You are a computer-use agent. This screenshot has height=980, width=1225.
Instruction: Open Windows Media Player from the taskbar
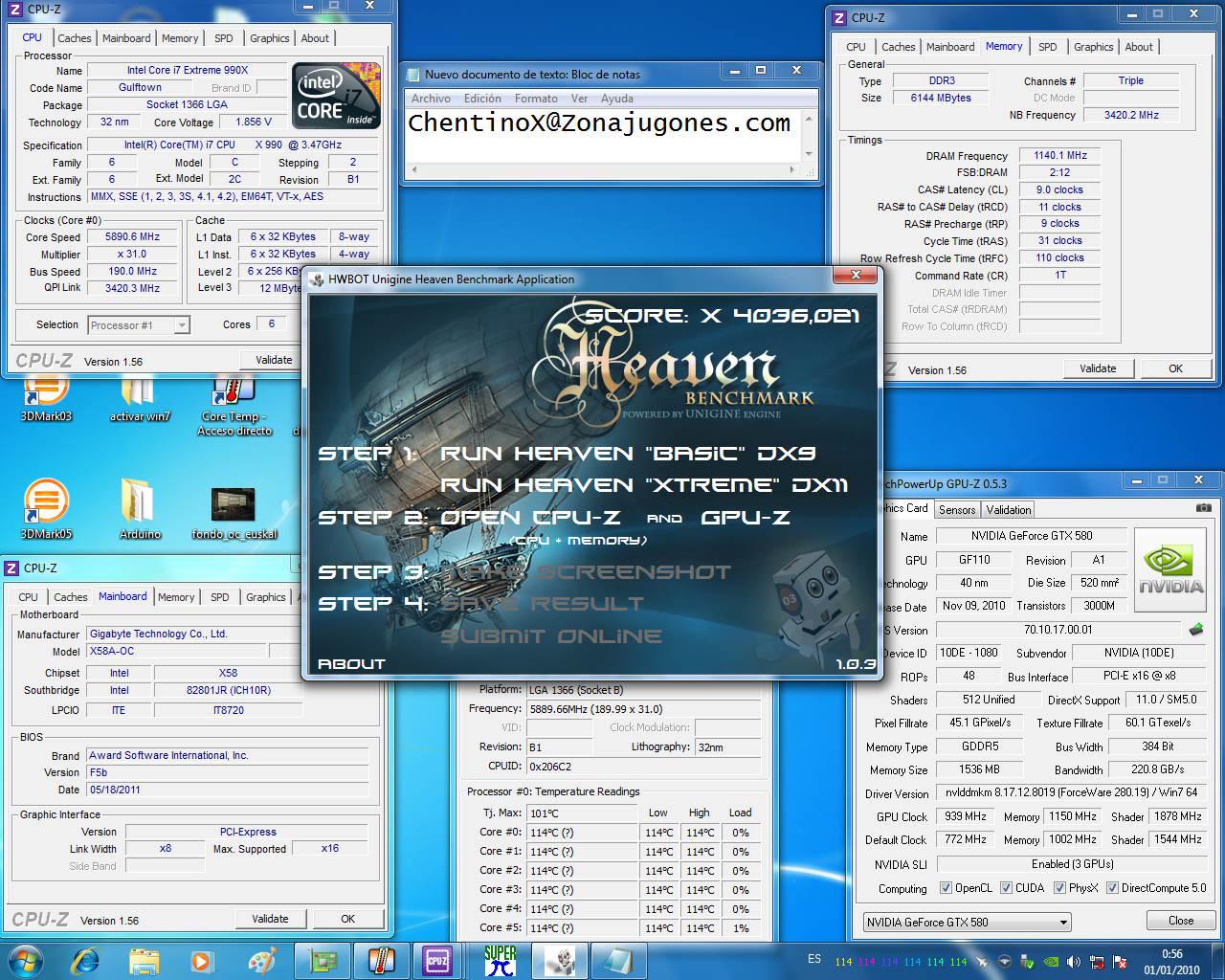(202, 961)
